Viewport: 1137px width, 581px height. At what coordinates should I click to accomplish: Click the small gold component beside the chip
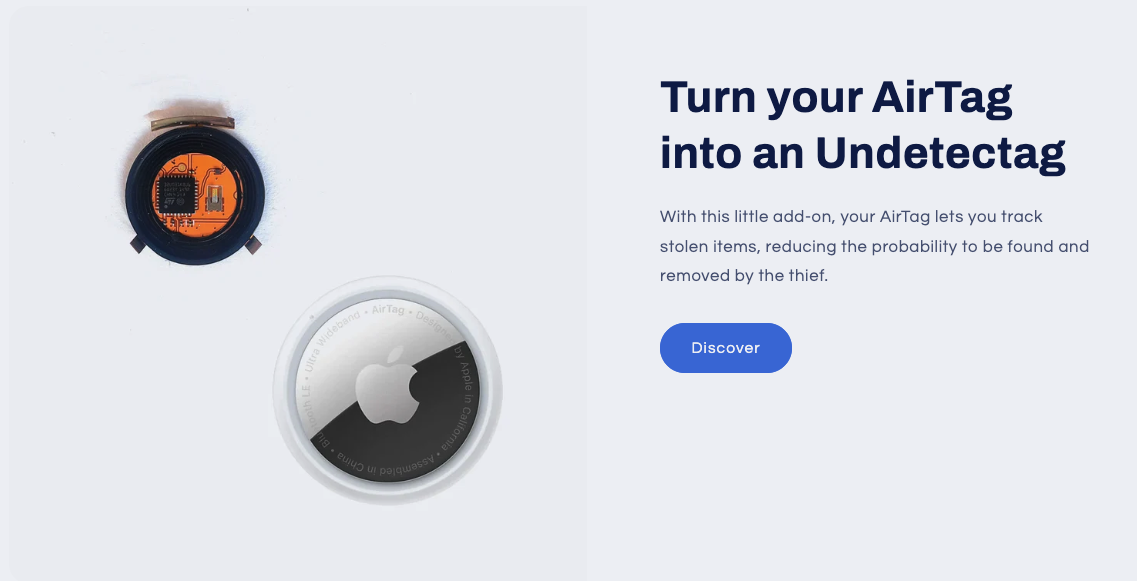click(x=215, y=197)
